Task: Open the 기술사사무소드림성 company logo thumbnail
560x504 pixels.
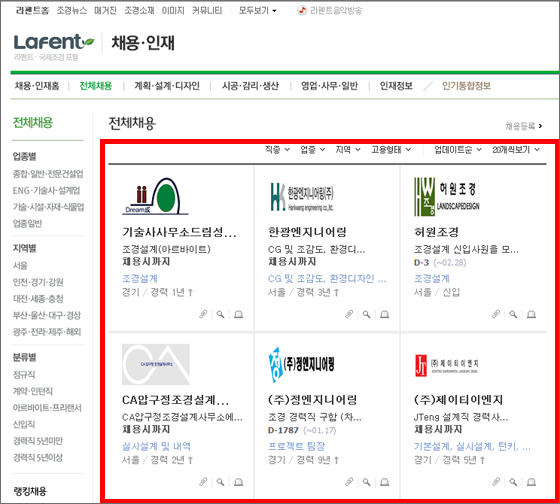Action: click(156, 196)
